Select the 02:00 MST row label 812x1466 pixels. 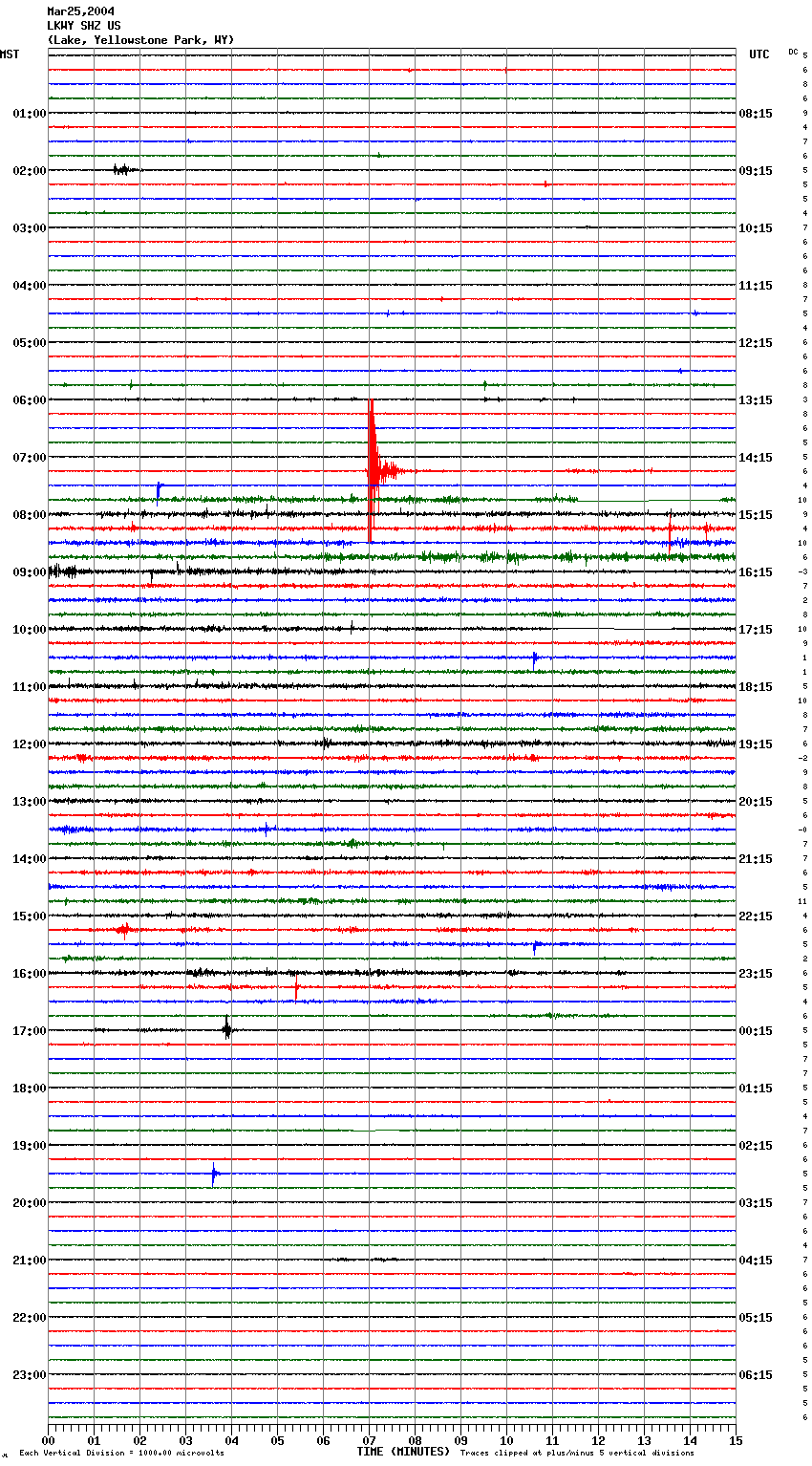point(30,171)
